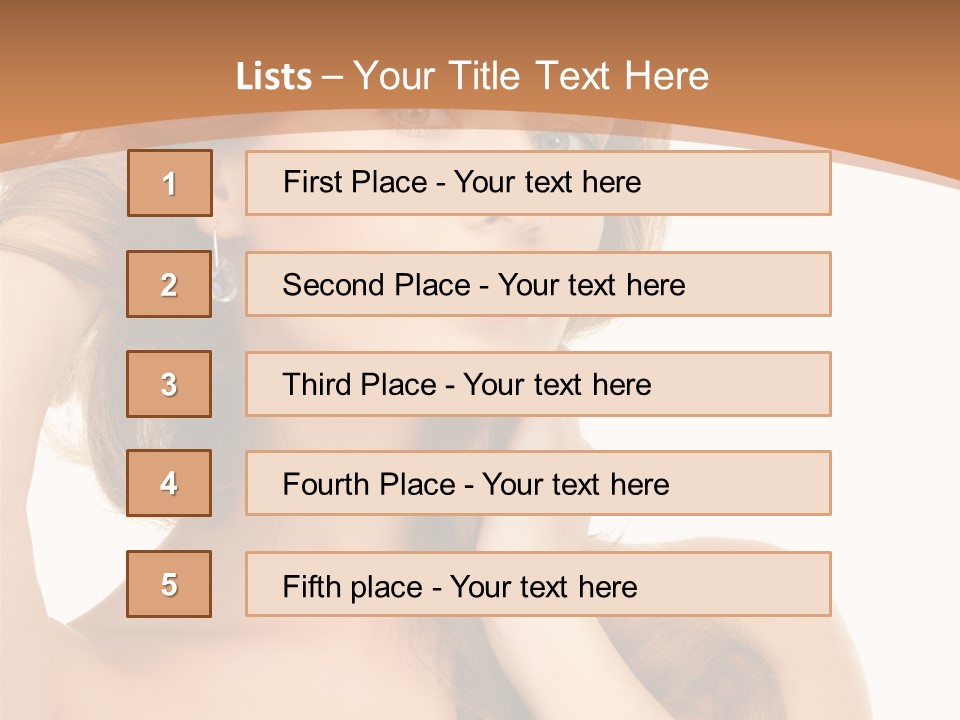
Task: Click the slide title text
Action: coord(473,76)
